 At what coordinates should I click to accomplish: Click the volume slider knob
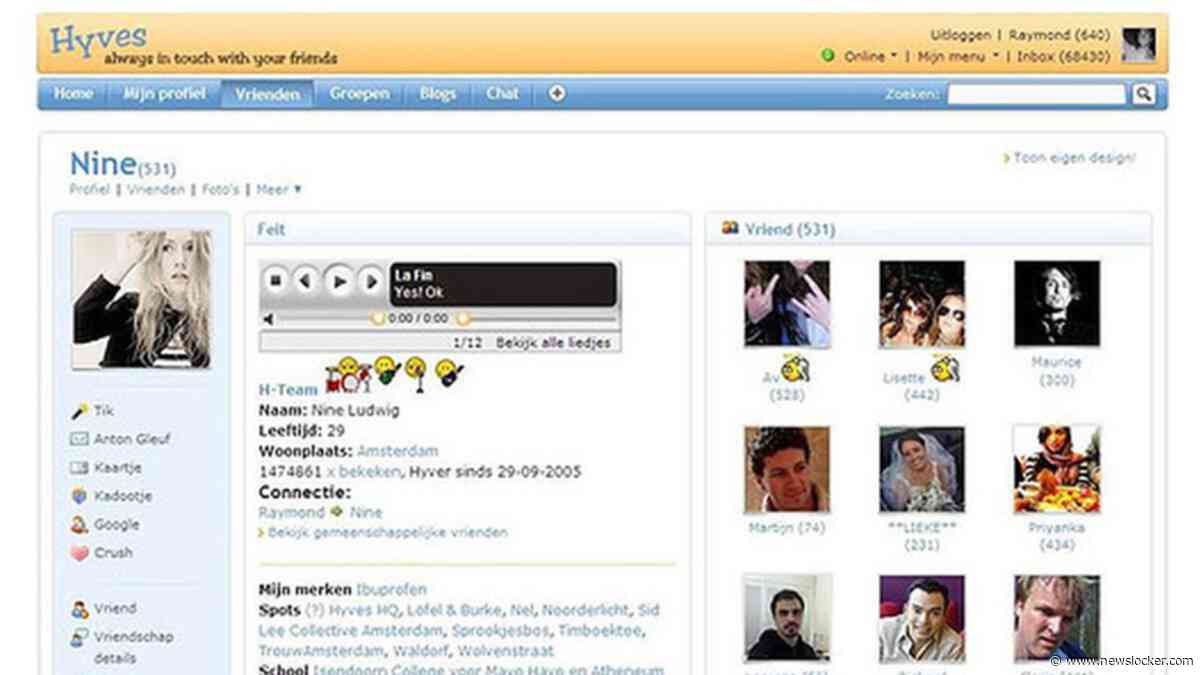pos(377,318)
